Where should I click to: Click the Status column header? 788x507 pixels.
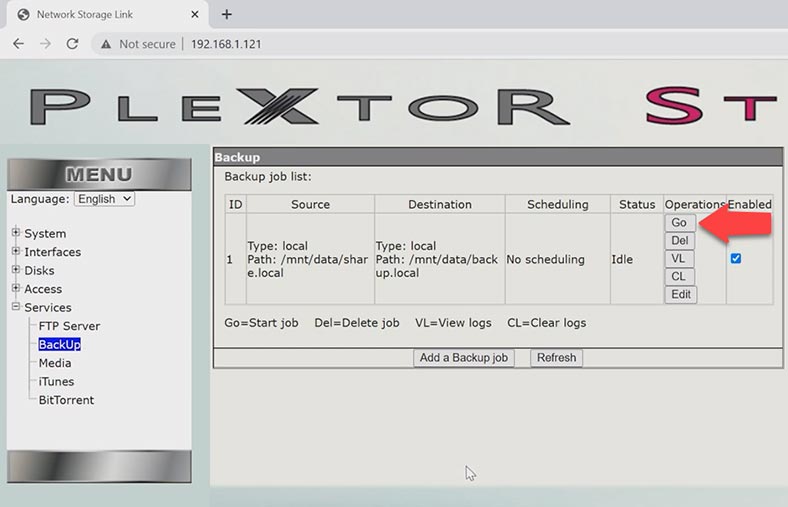[637, 205]
